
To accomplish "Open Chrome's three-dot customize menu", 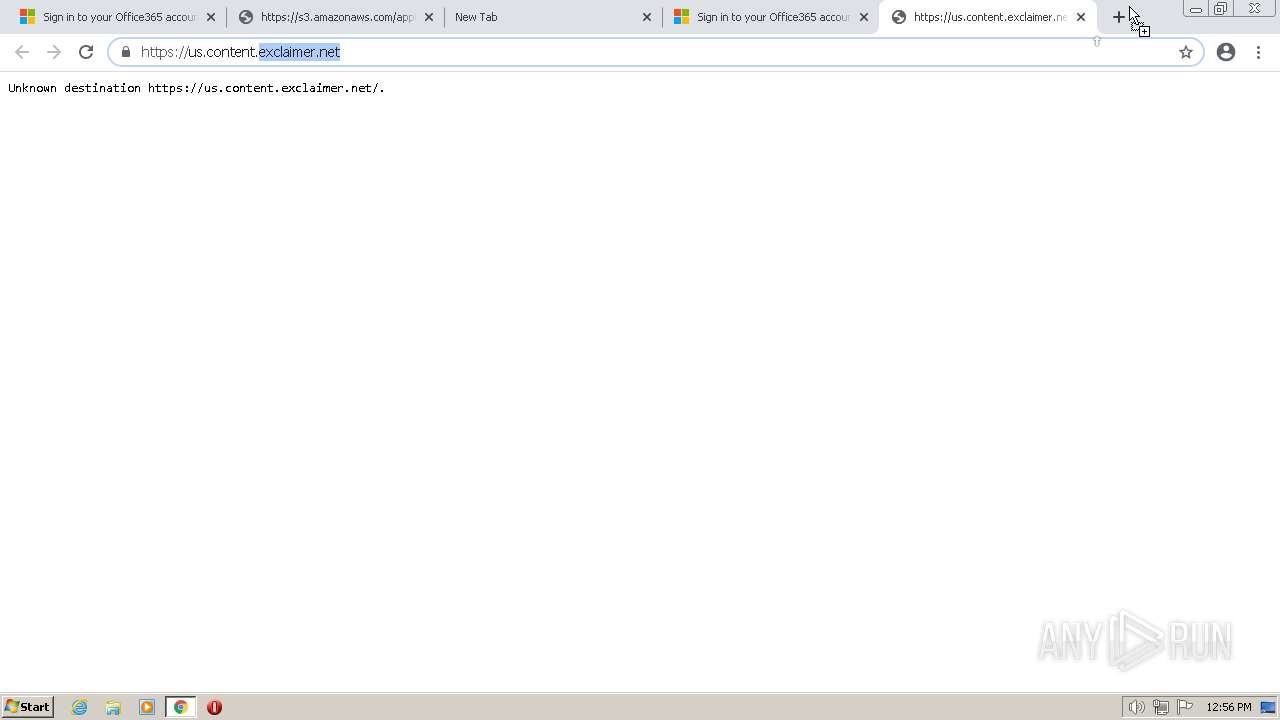I will [1258, 52].
